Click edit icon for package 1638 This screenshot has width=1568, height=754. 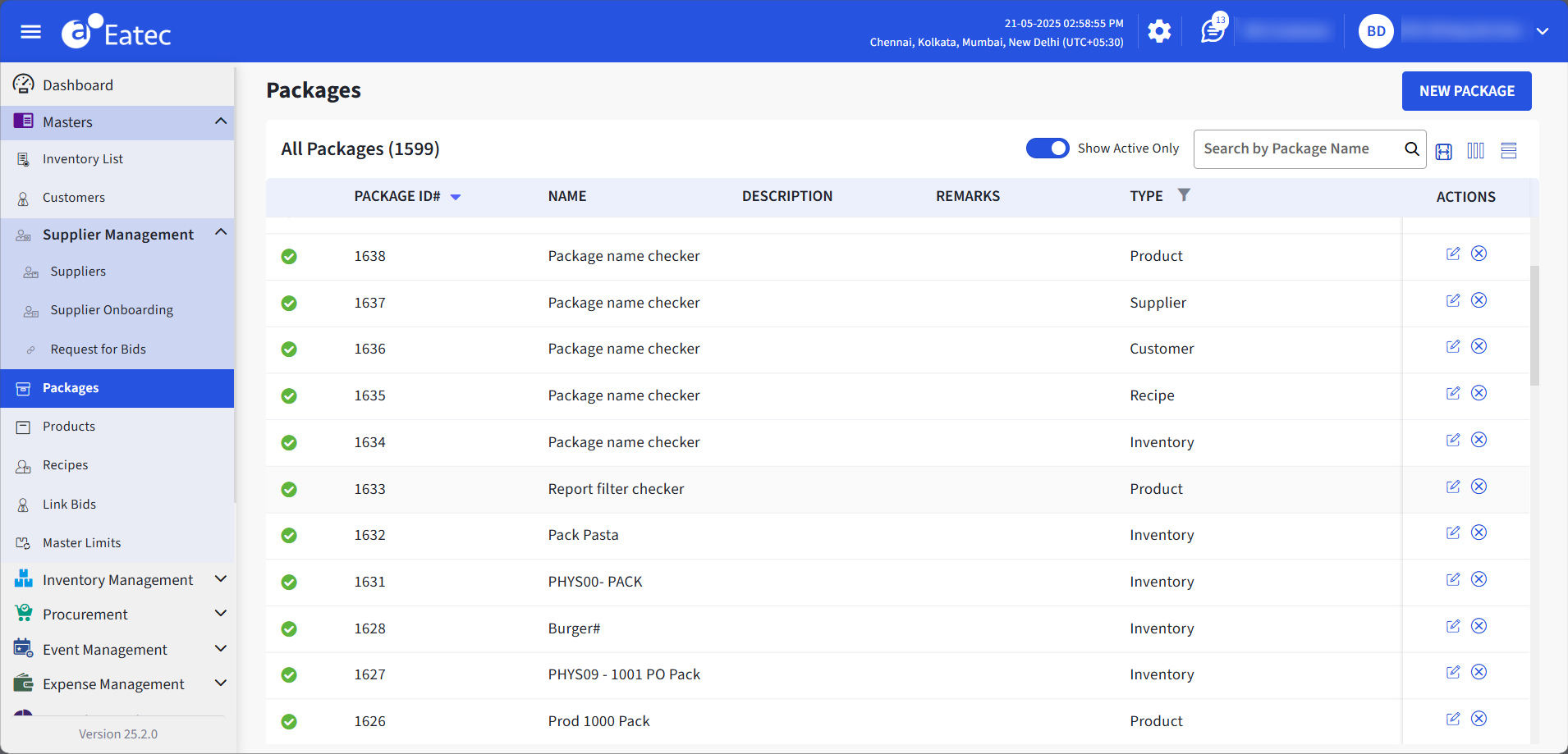coord(1453,254)
